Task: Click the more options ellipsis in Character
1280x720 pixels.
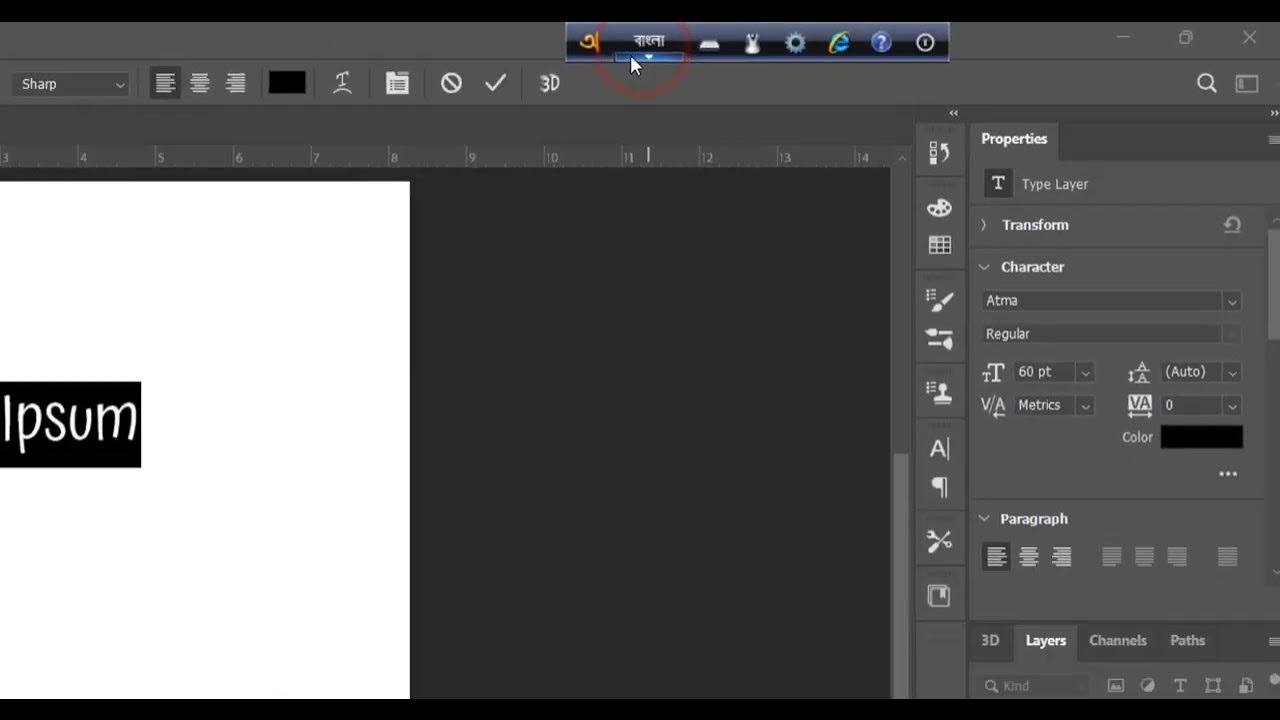Action: tap(1228, 474)
